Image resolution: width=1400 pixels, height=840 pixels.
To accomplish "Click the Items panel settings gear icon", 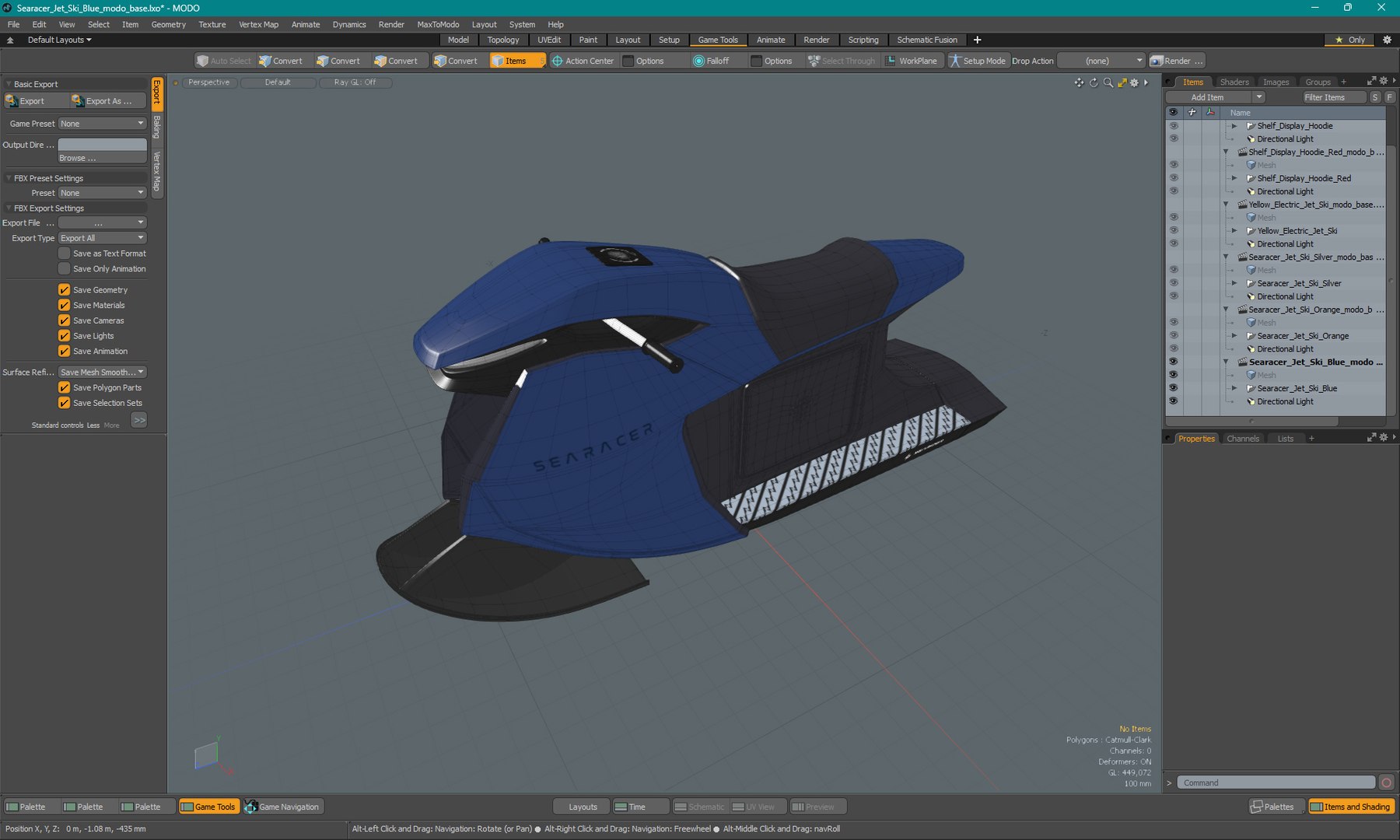I will click(x=1383, y=81).
